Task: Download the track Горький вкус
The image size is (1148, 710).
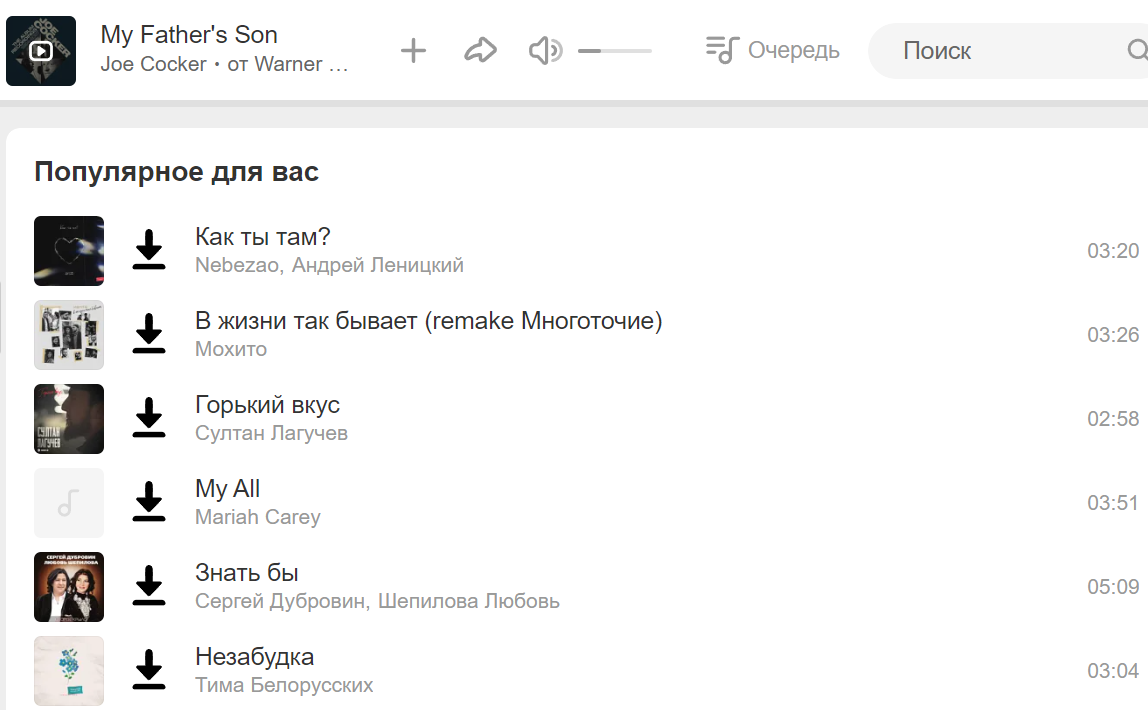Action: pos(149,418)
